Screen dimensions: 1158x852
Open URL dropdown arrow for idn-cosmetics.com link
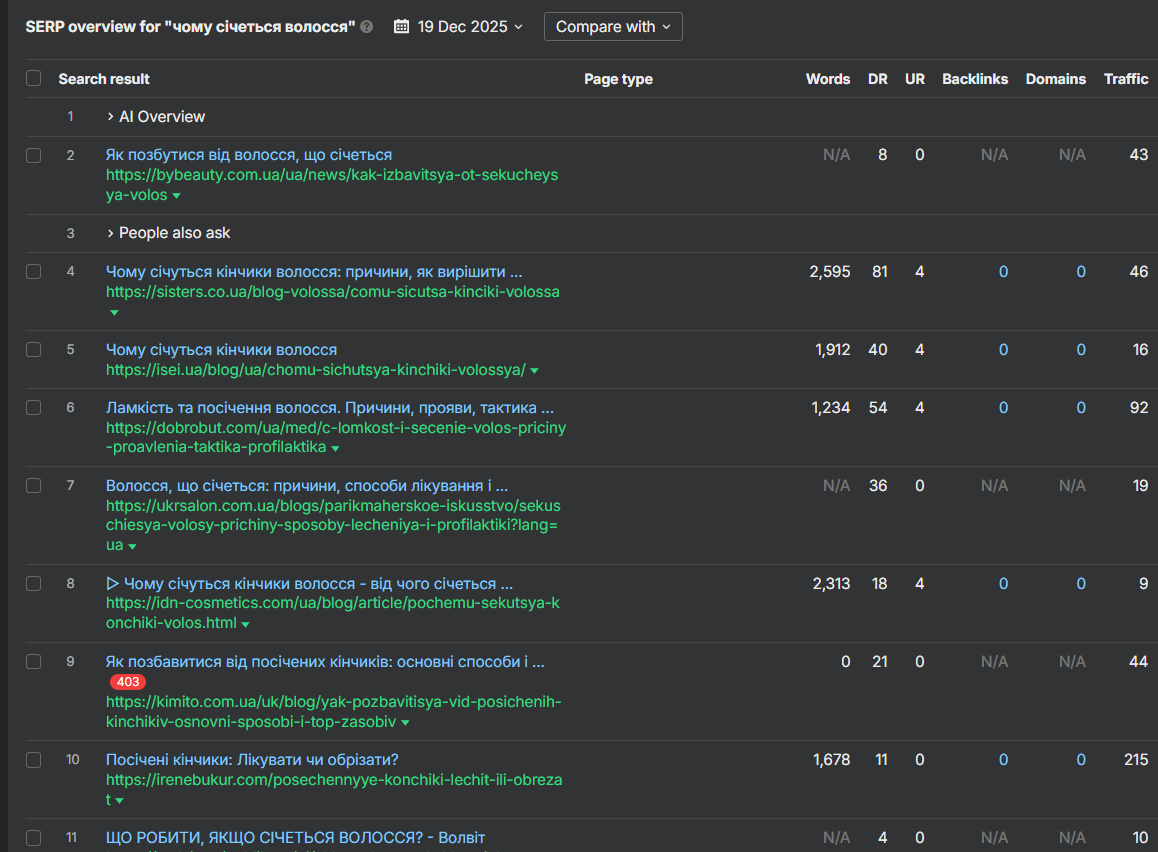point(246,624)
